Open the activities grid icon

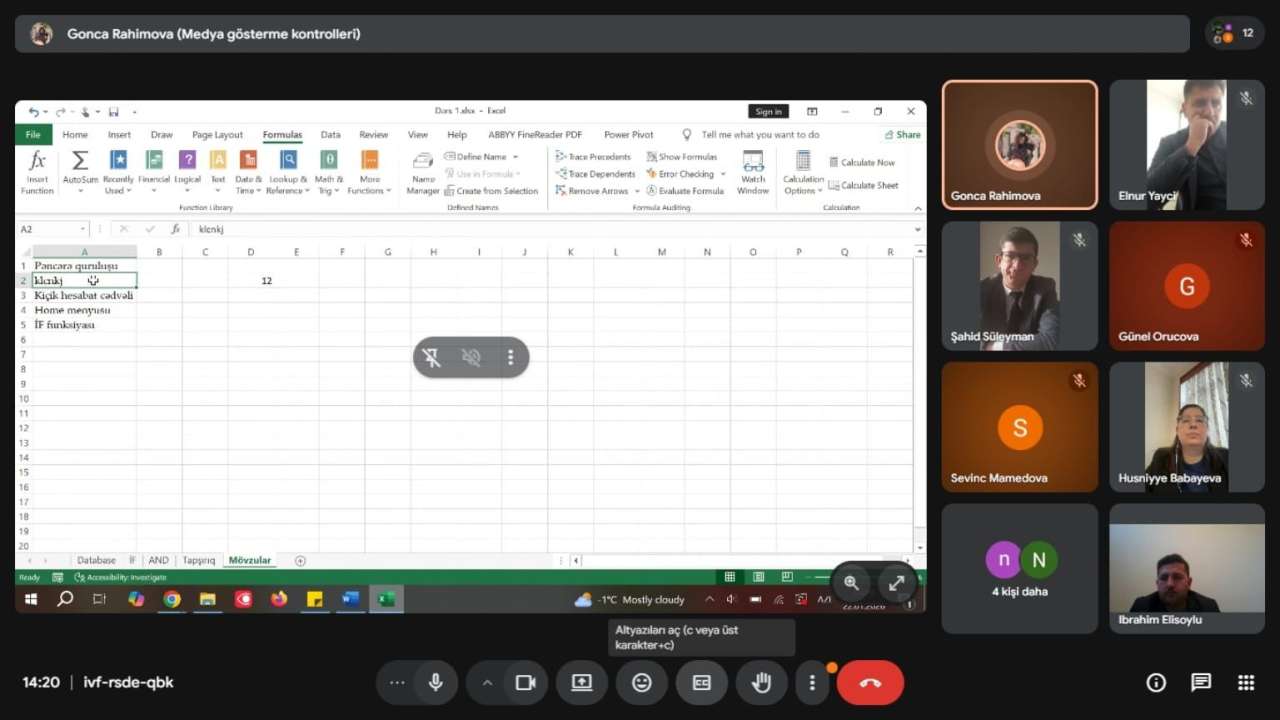[x=1246, y=683]
